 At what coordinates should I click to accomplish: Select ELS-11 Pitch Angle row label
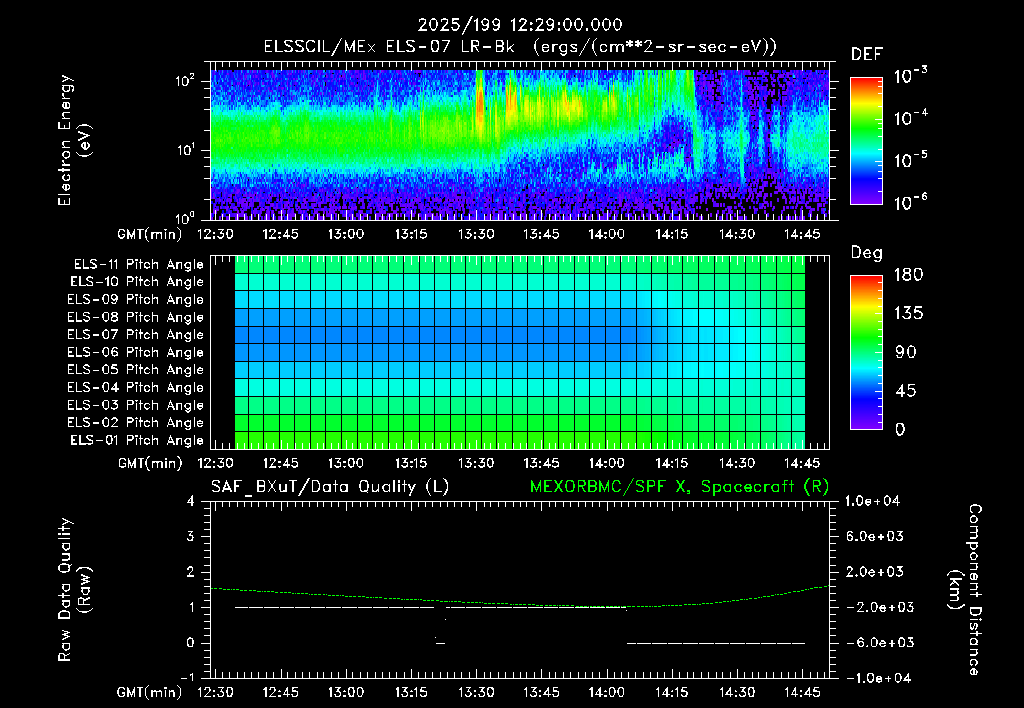[138, 265]
